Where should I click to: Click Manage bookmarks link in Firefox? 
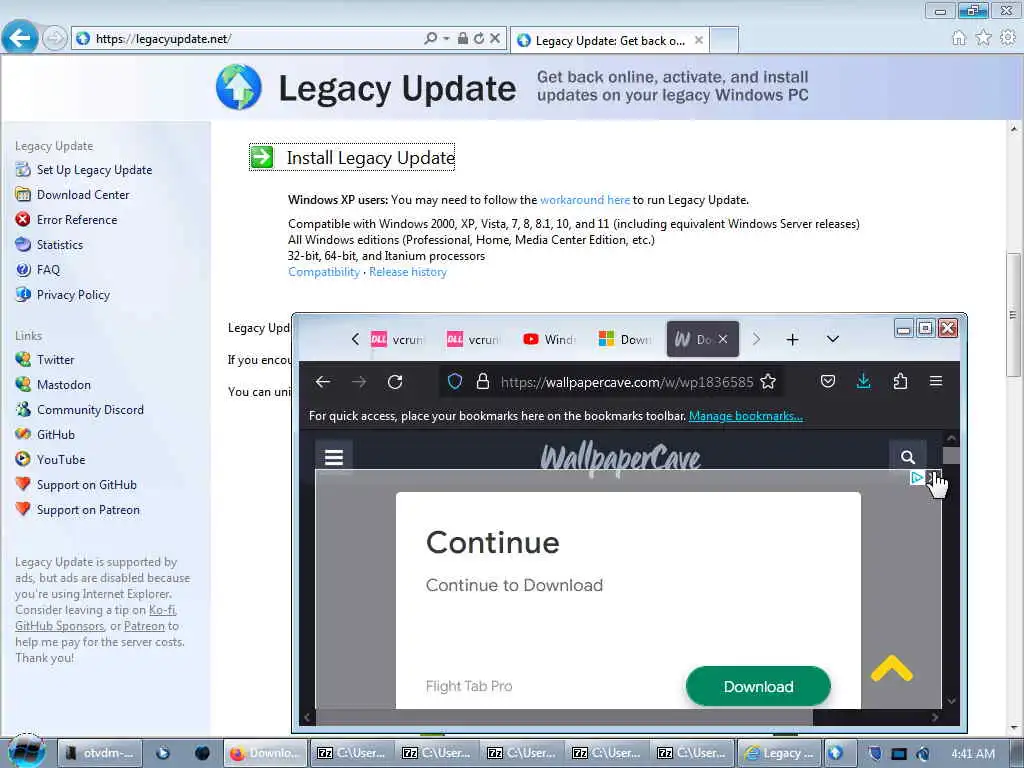pos(746,416)
